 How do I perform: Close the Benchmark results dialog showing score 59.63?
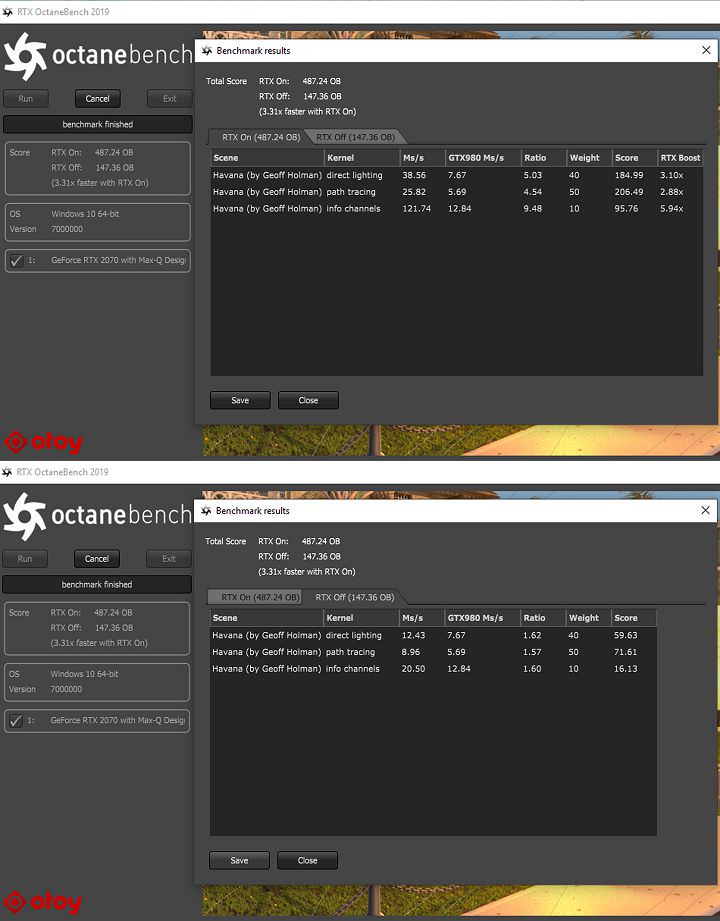point(706,510)
